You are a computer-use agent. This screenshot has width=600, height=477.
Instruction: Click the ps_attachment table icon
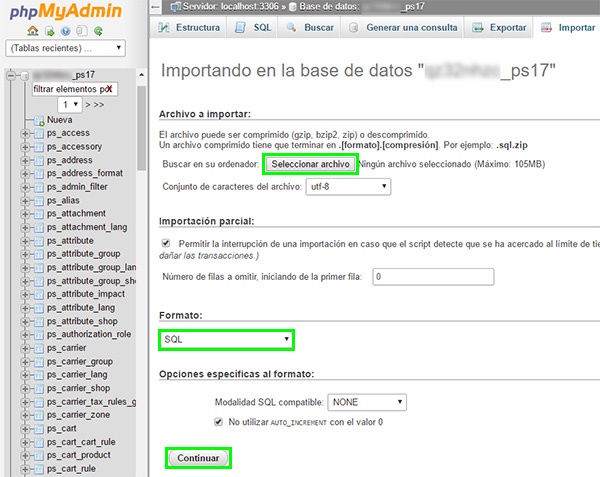tap(39, 214)
